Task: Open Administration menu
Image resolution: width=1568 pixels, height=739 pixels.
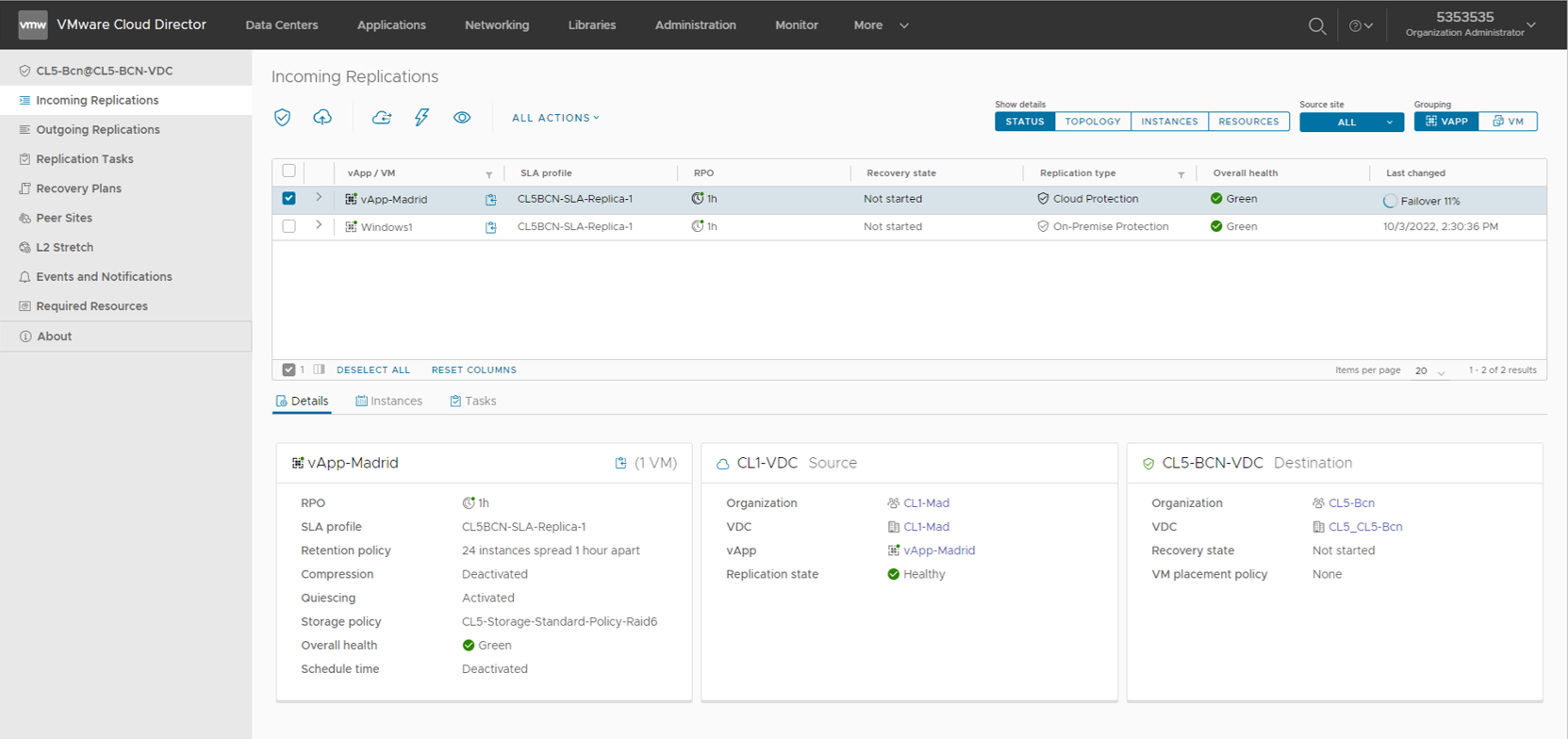Action: coord(696,25)
